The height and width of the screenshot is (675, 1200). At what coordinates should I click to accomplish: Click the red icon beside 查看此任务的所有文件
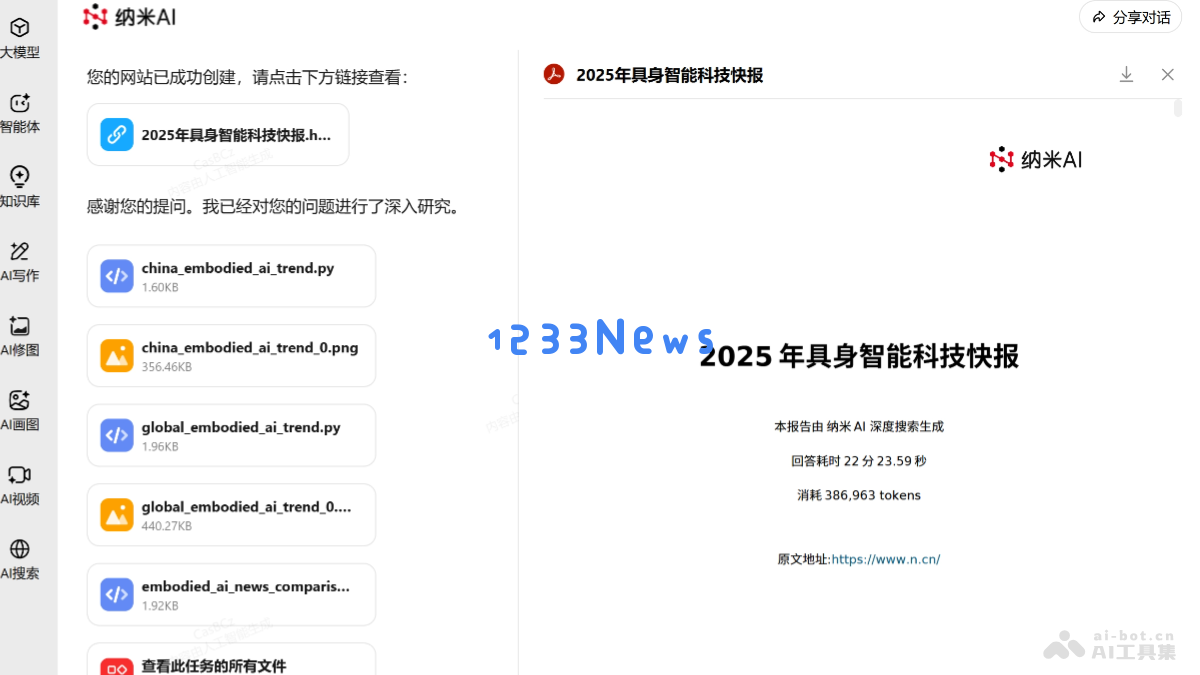pyautogui.click(x=117, y=667)
